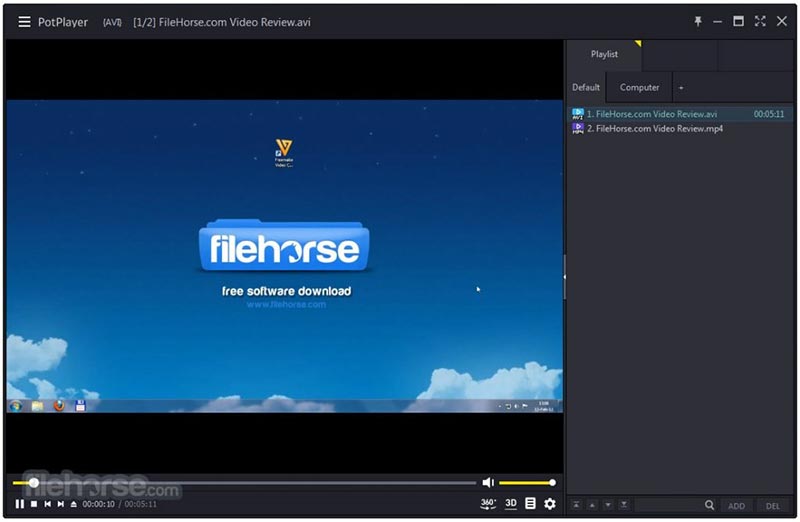The height and width of the screenshot is (522, 800).
Task: Pause the video playback
Action: [x=19, y=504]
